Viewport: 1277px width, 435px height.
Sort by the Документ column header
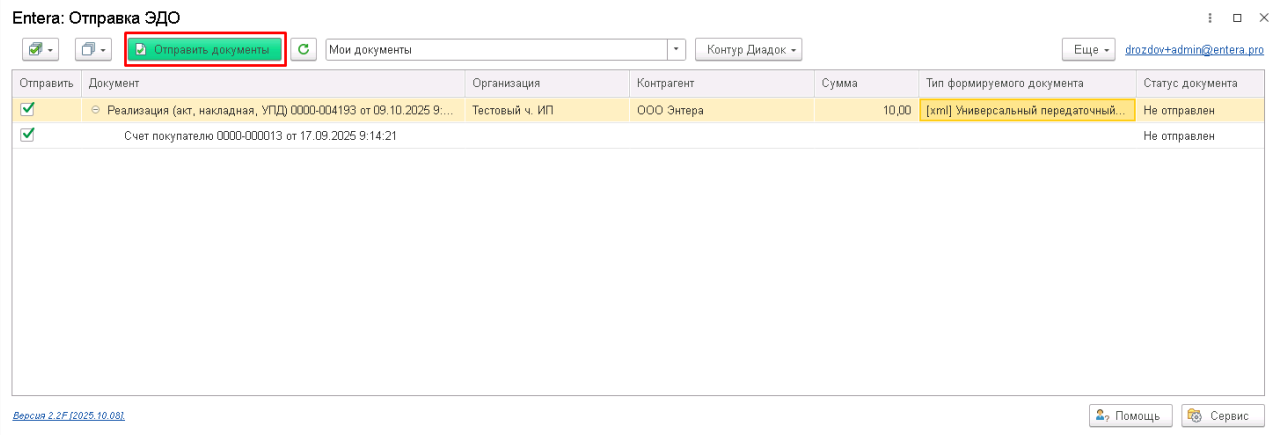pos(273,83)
